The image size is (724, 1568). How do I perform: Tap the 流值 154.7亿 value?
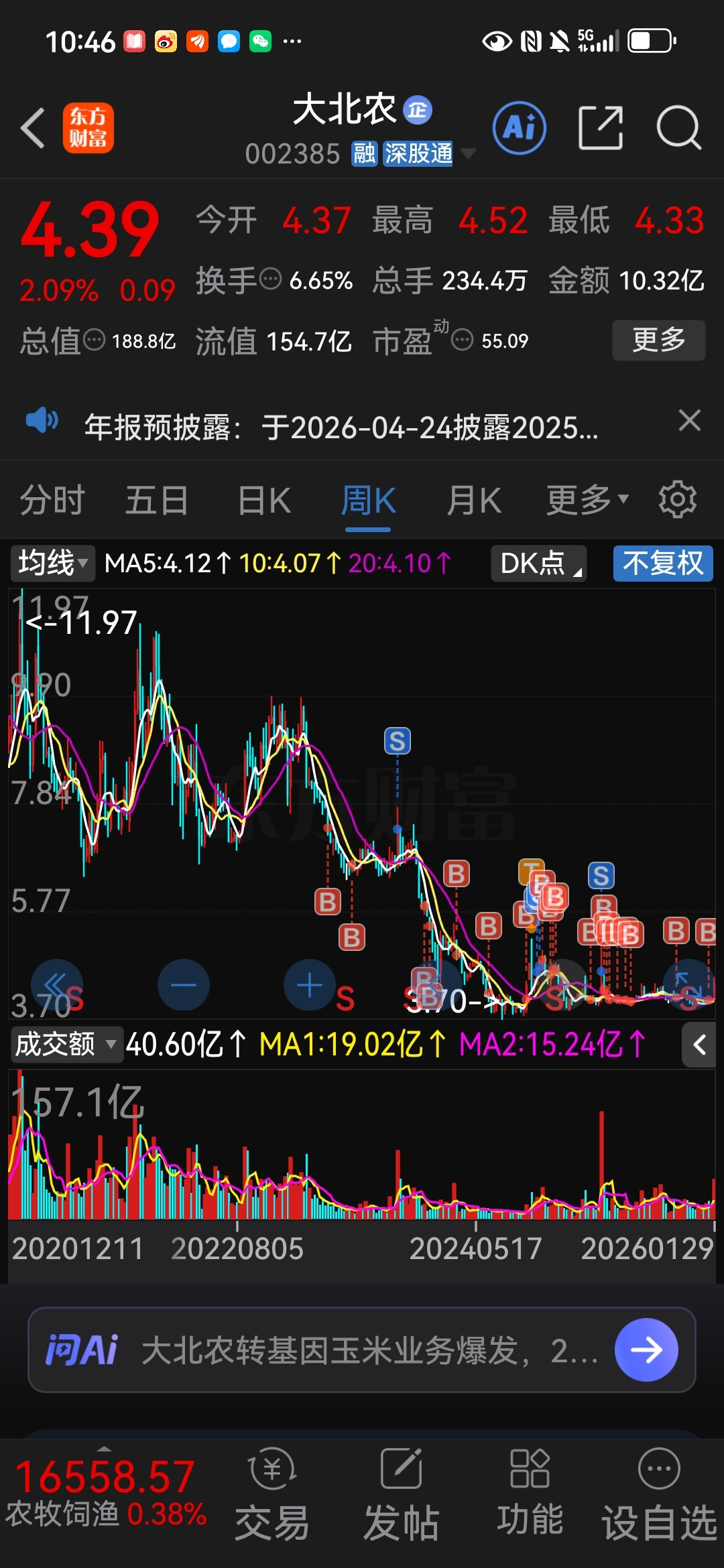[x=309, y=341]
